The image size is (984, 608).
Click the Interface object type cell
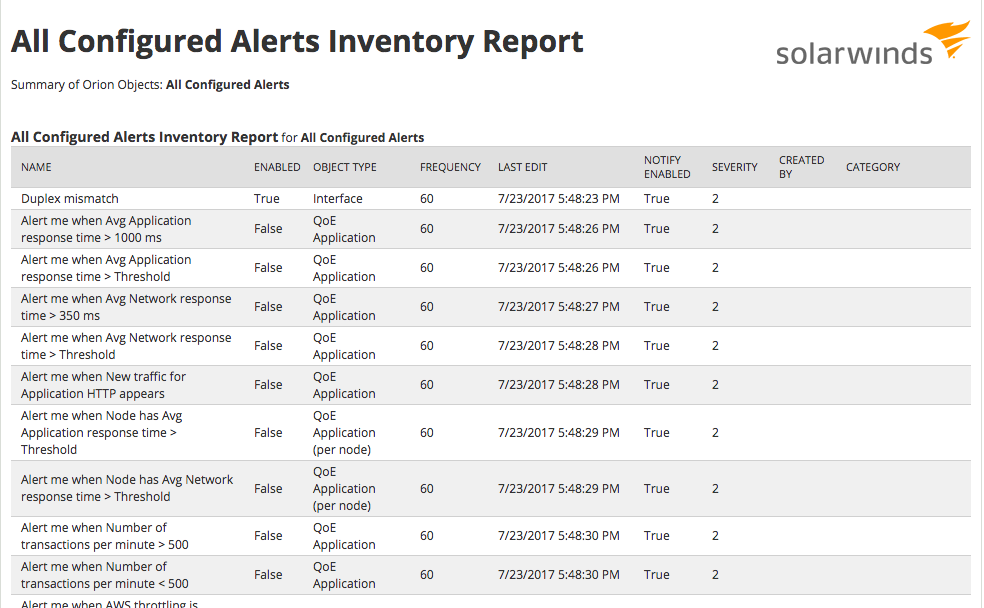[x=337, y=199]
